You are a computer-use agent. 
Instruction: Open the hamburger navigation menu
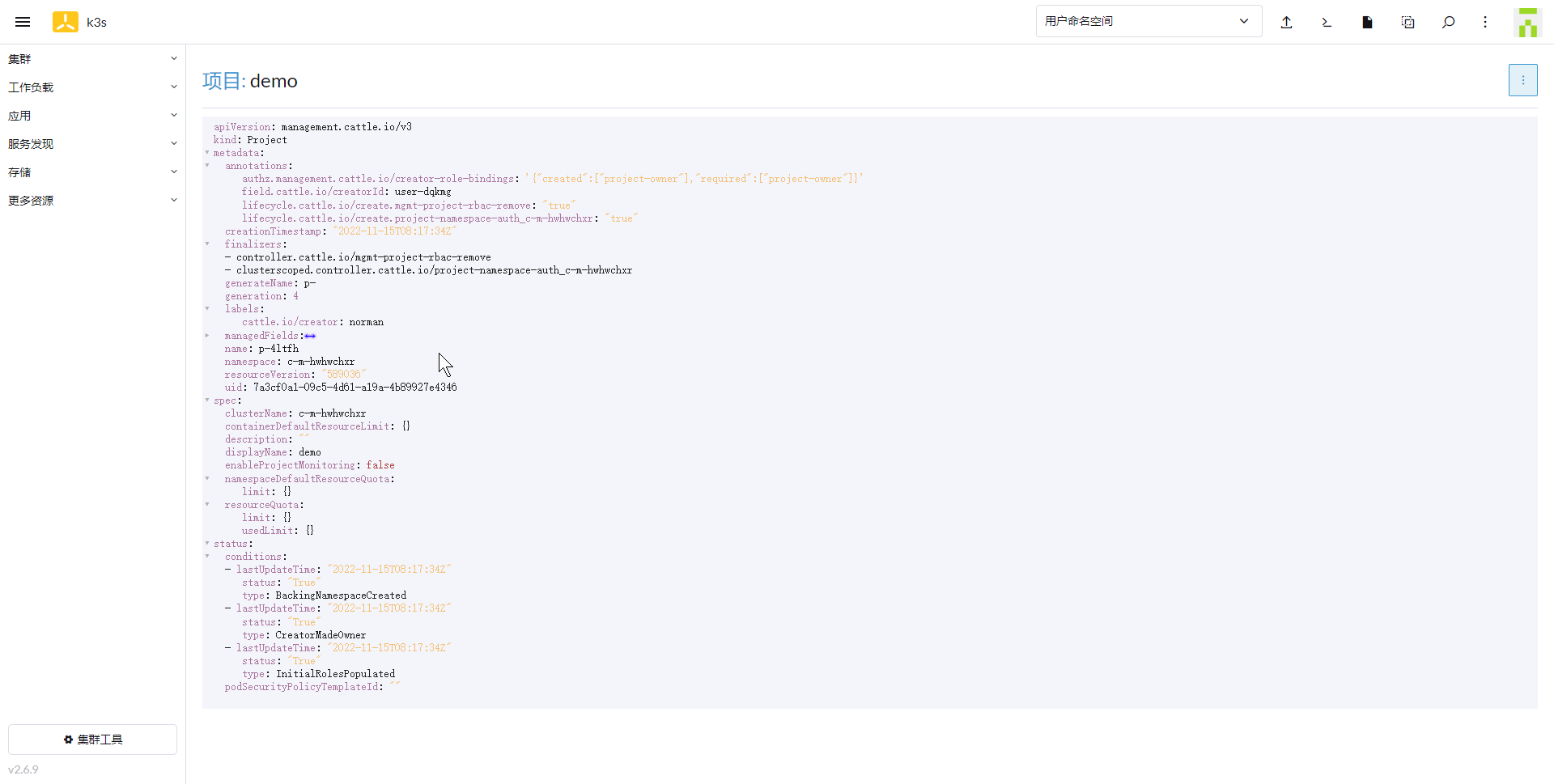click(23, 22)
